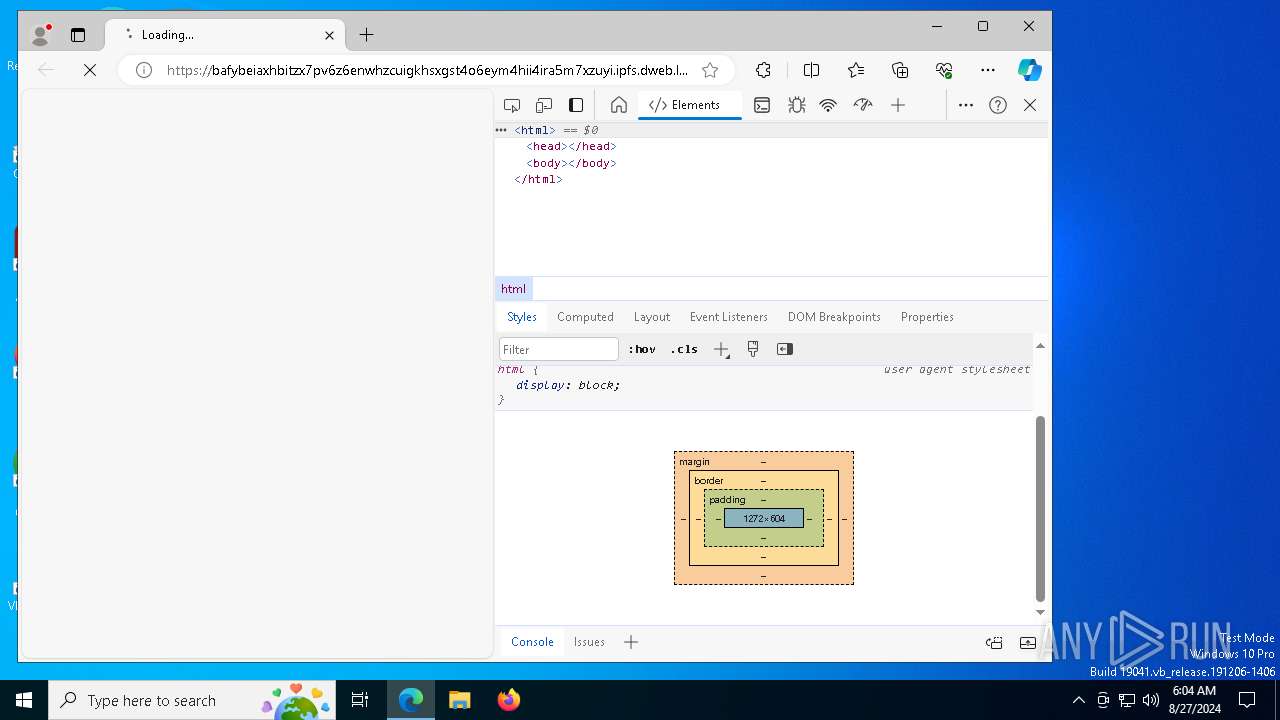Switch to the Styles tab
1280x720 pixels.
pos(522,317)
